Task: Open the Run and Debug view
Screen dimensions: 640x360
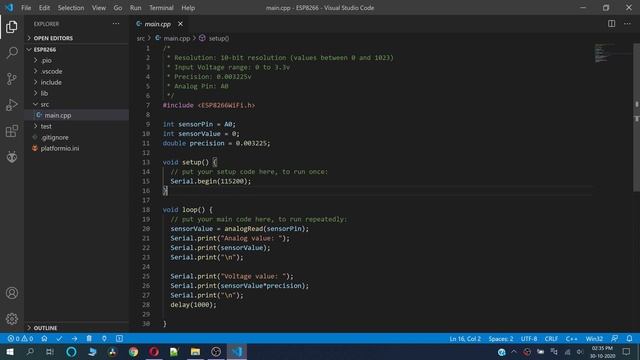Action: point(12,105)
